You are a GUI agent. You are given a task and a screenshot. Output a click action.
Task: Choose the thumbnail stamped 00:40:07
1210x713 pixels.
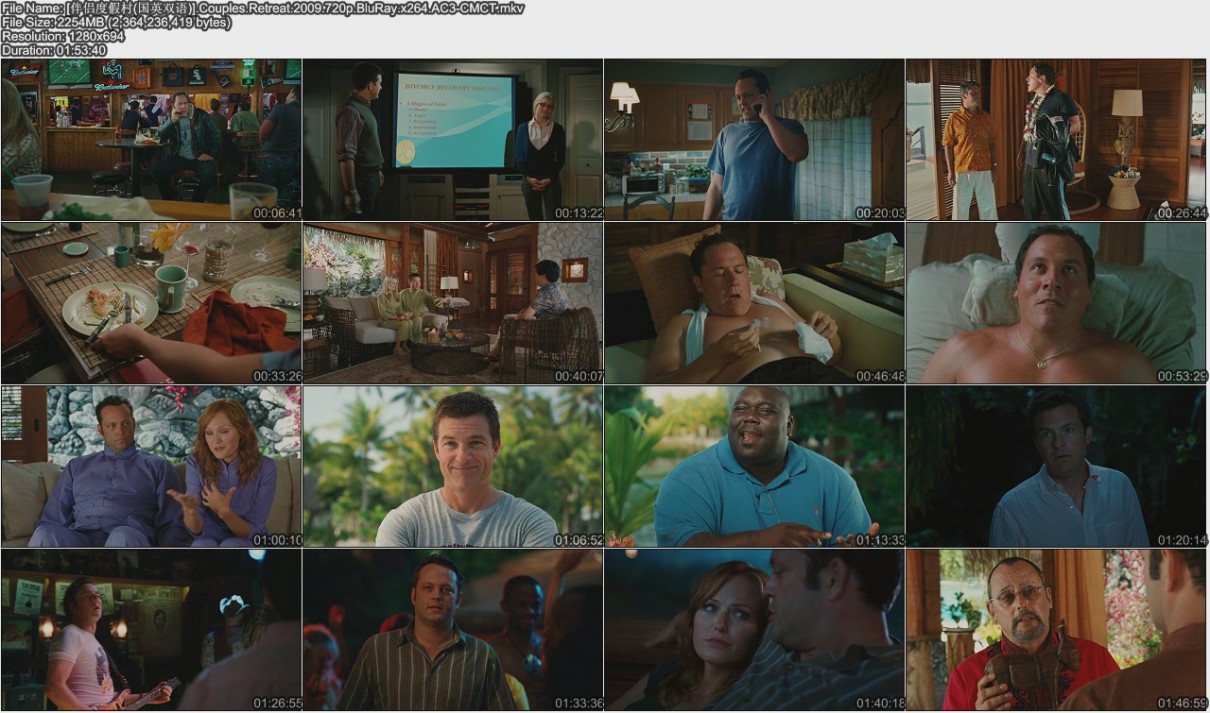tap(453, 303)
